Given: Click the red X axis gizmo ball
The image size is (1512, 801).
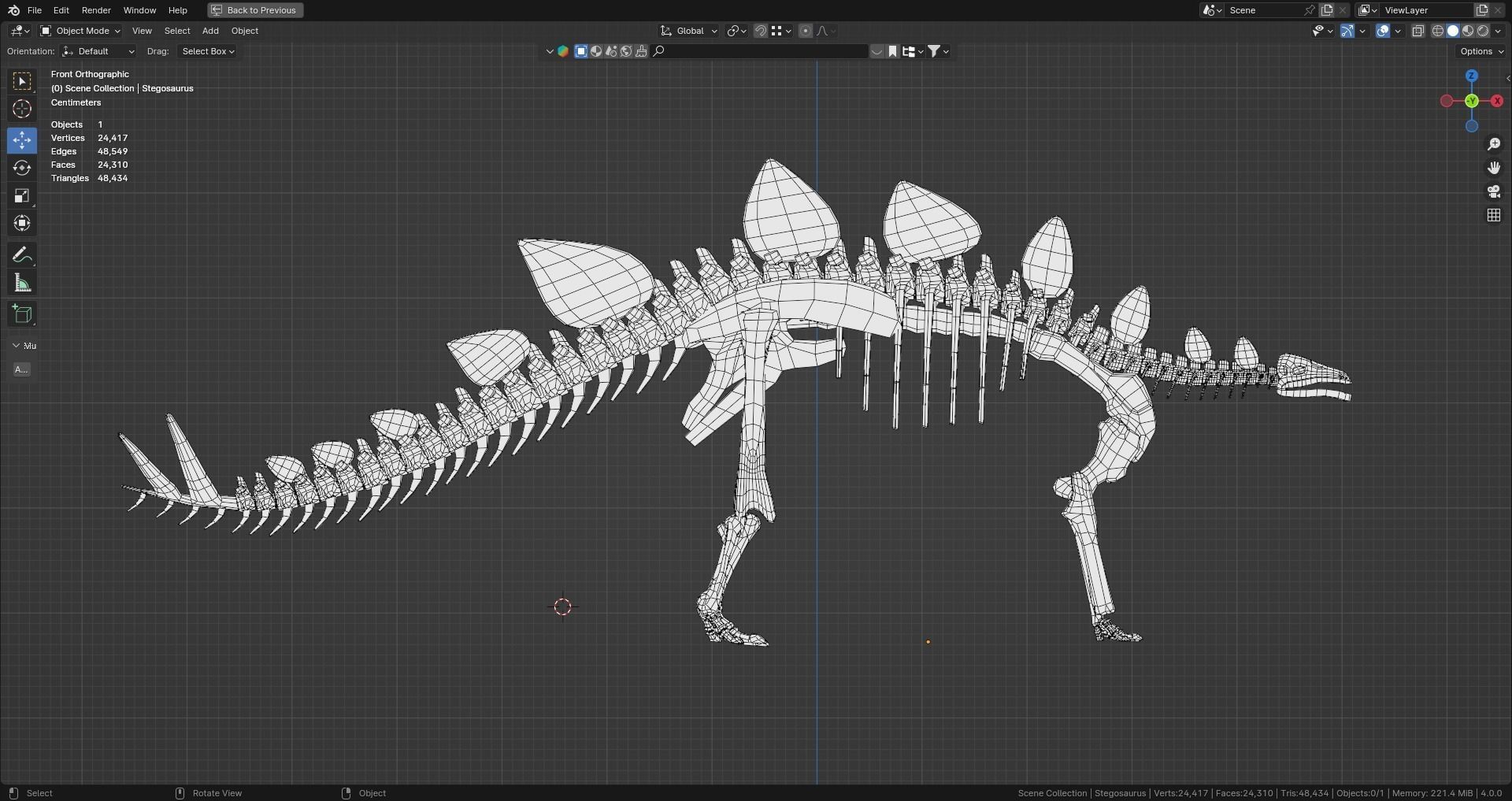Looking at the screenshot, I should (x=1497, y=101).
